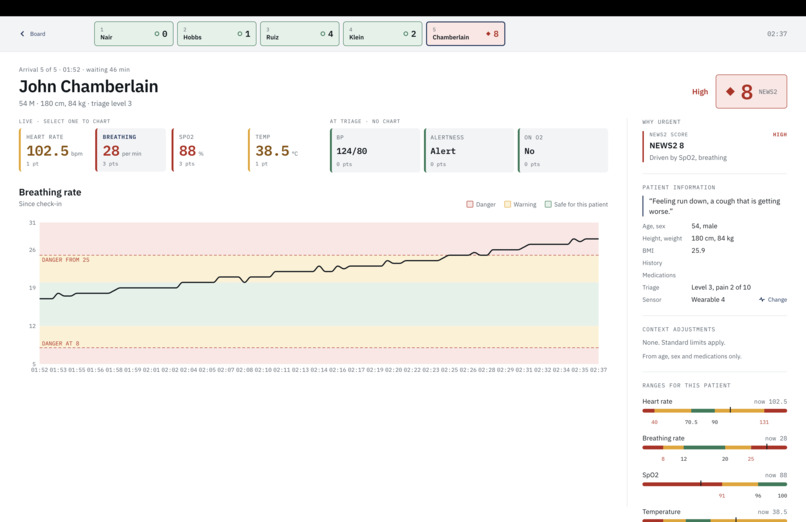The image size is (806, 522).
Task: Click the score circle icon in Nair tab
Action: 157,34
